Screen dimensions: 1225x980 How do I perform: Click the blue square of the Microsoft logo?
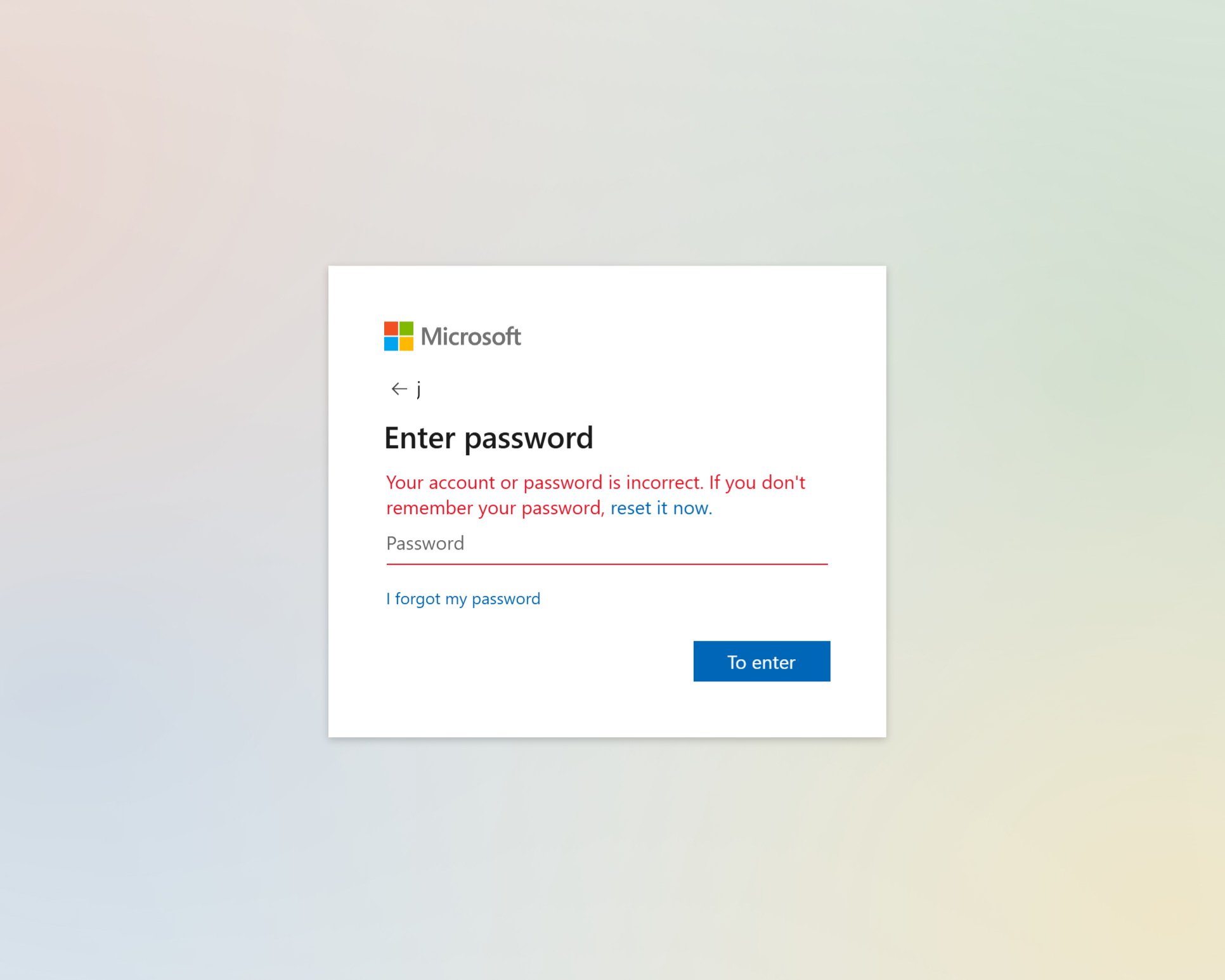(391, 344)
